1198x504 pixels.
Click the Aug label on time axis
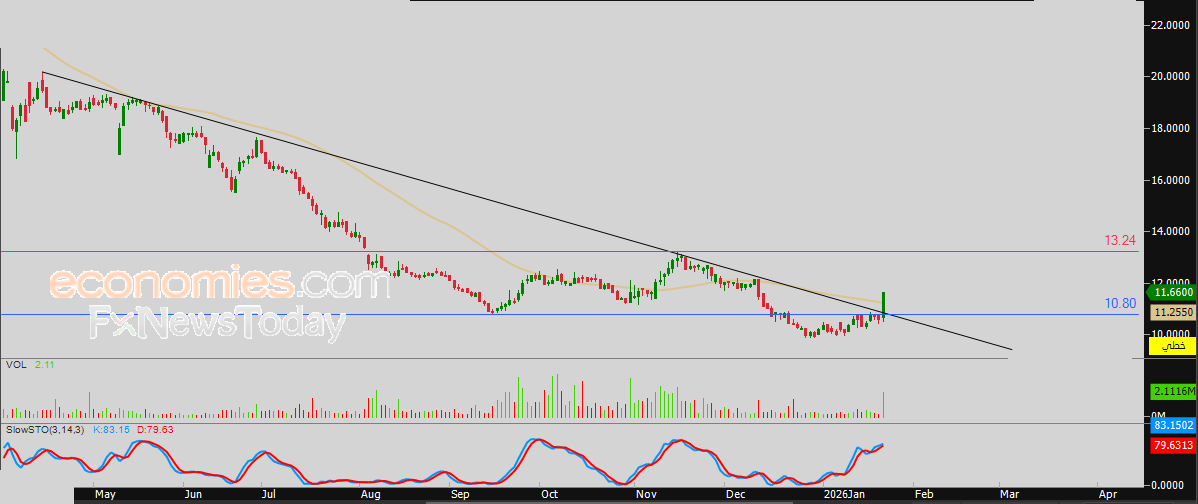coord(371,494)
